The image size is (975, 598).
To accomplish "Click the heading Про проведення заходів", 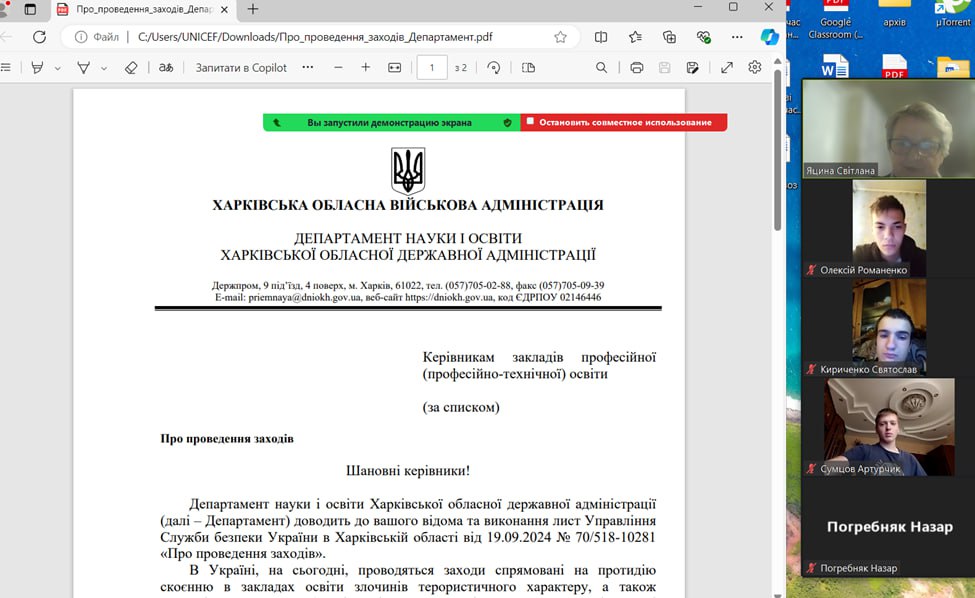I will point(227,439).
